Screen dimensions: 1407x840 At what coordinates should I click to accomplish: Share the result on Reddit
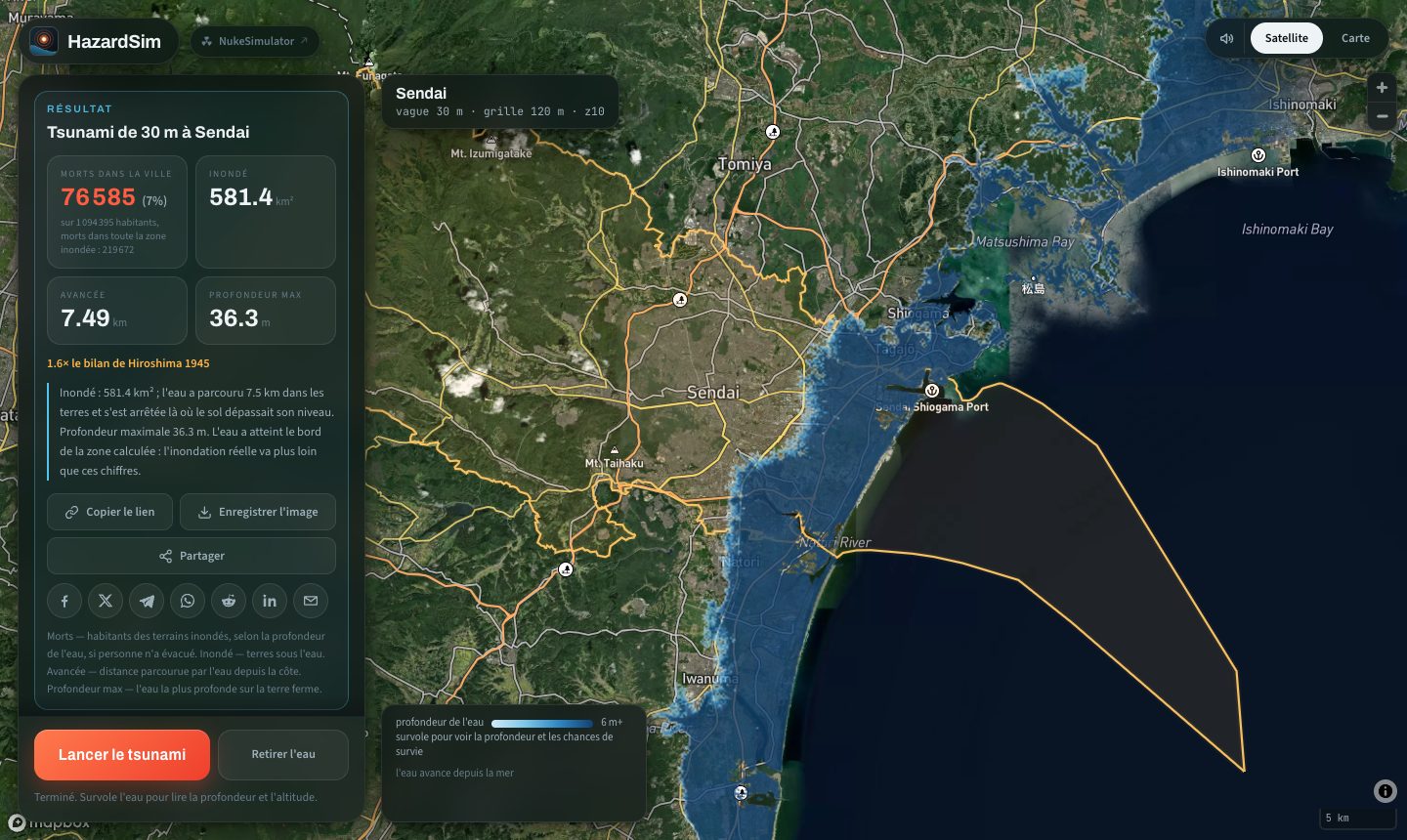coord(229,601)
